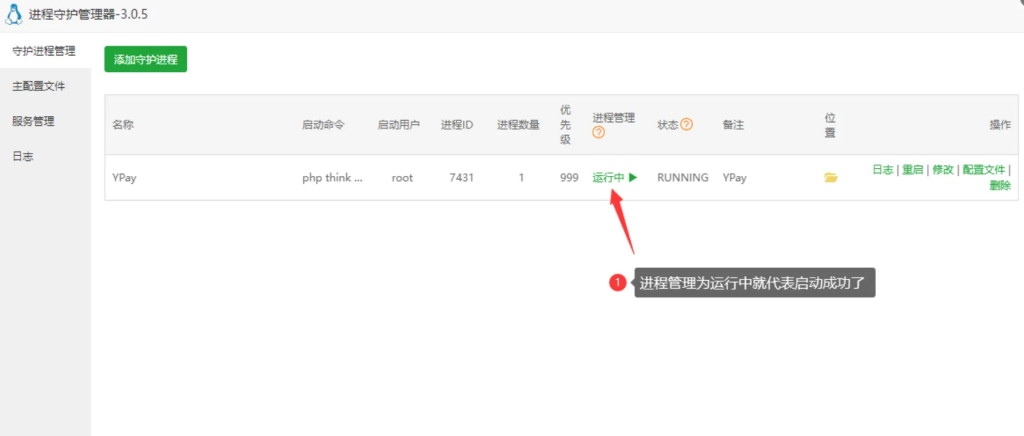Click the 进程守护管理器-3.0.5 title text

tap(88, 14)
